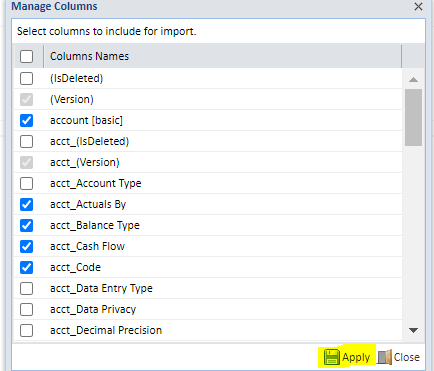Click the vertical scrollbar thumb
Viewport: 434px width, 371px height.
[x=413, y=117]
